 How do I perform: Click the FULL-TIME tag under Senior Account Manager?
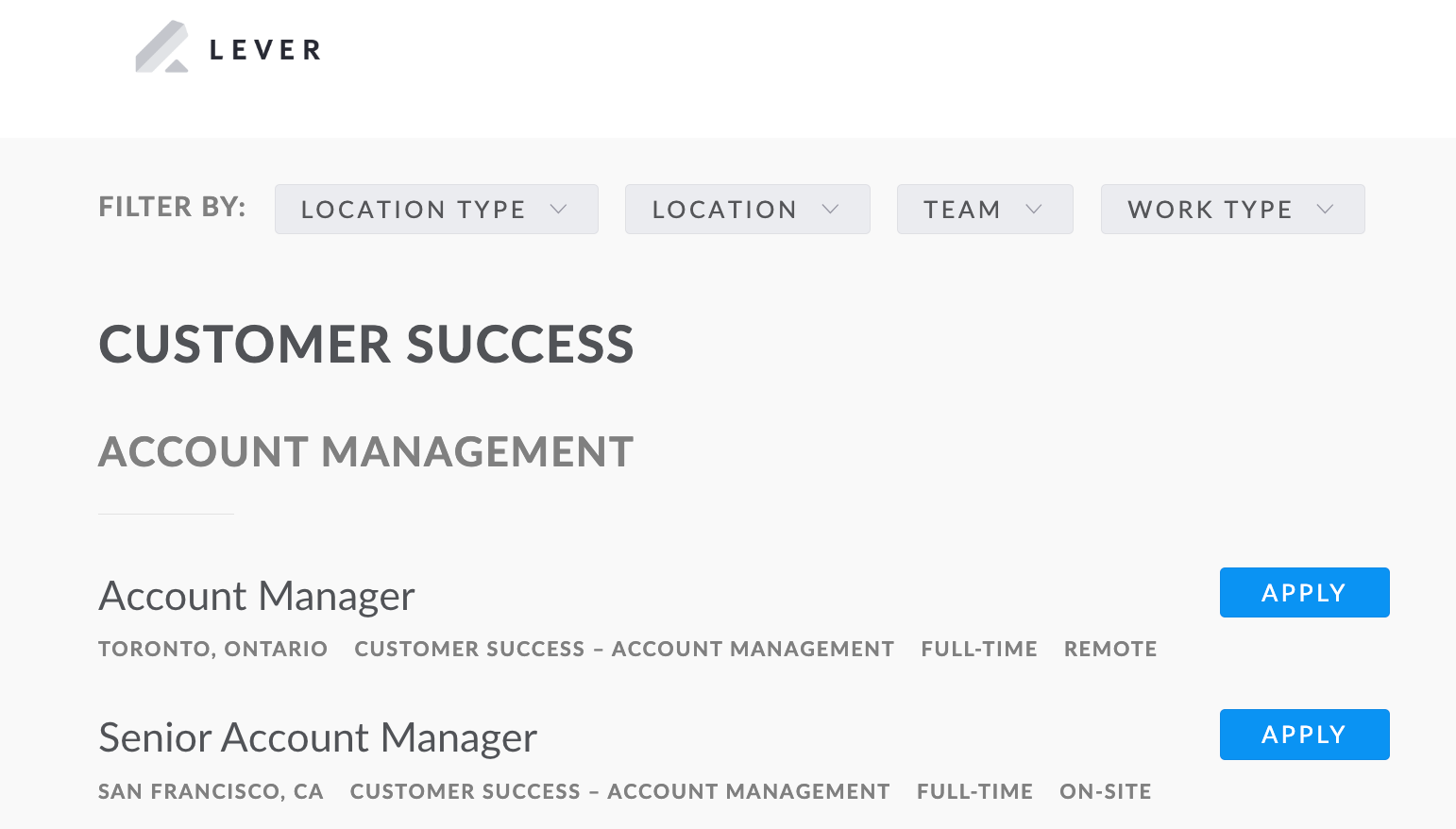click(x=974, y=791)
